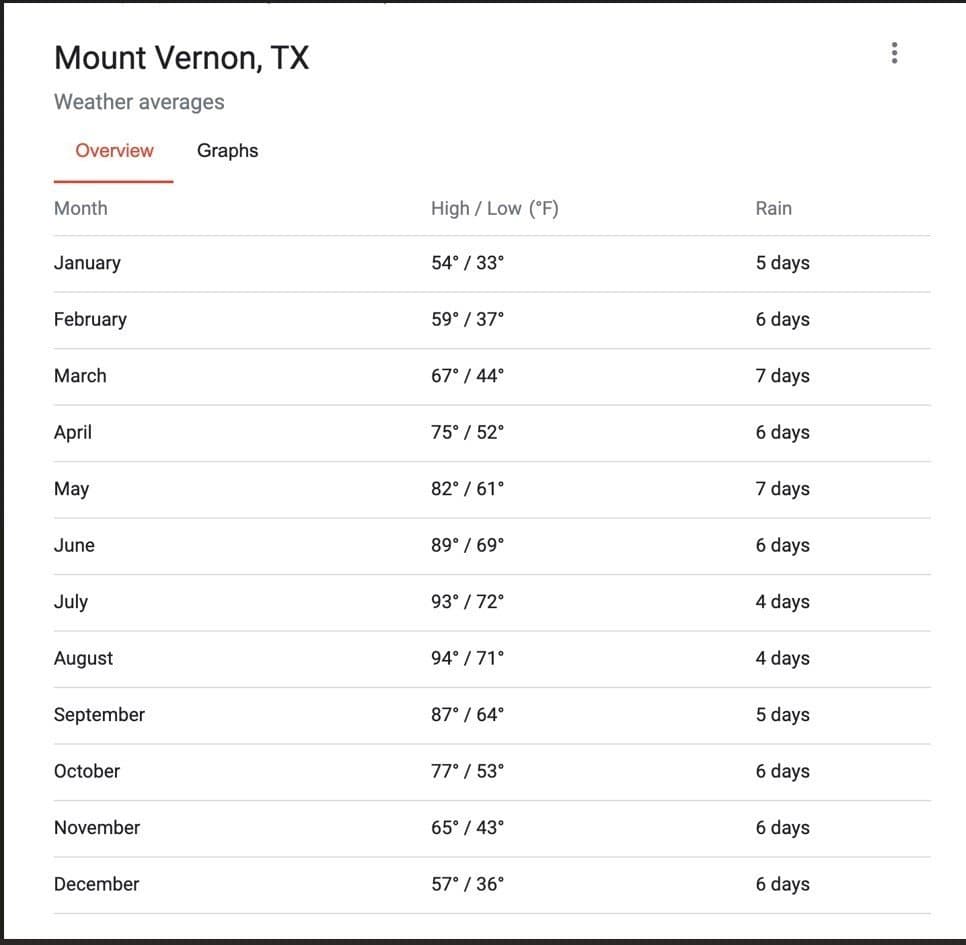
Task: Click November's 6 days rain value
Action: click(782, 828)
